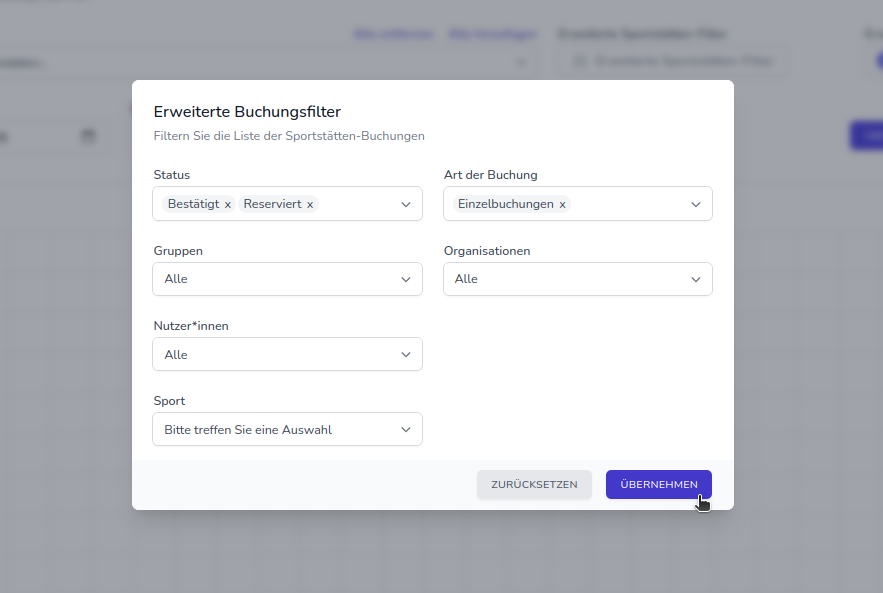Click the calendar icon behind the dialog
883x593 pixels.
click(x=88, y=136)
